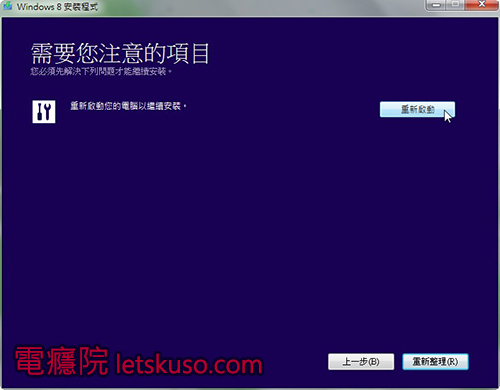Refresh with 重新整理(R) button

(435, 362)
